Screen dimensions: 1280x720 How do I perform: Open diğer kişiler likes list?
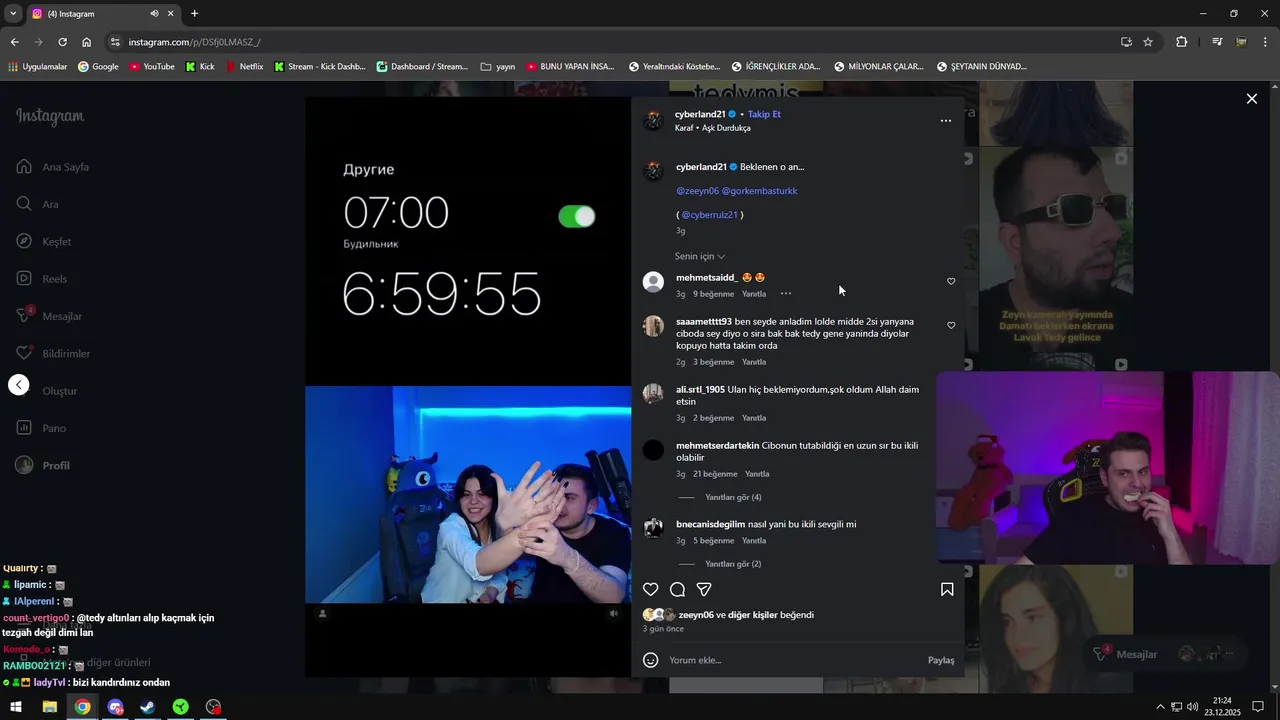[x=752, y=615]
